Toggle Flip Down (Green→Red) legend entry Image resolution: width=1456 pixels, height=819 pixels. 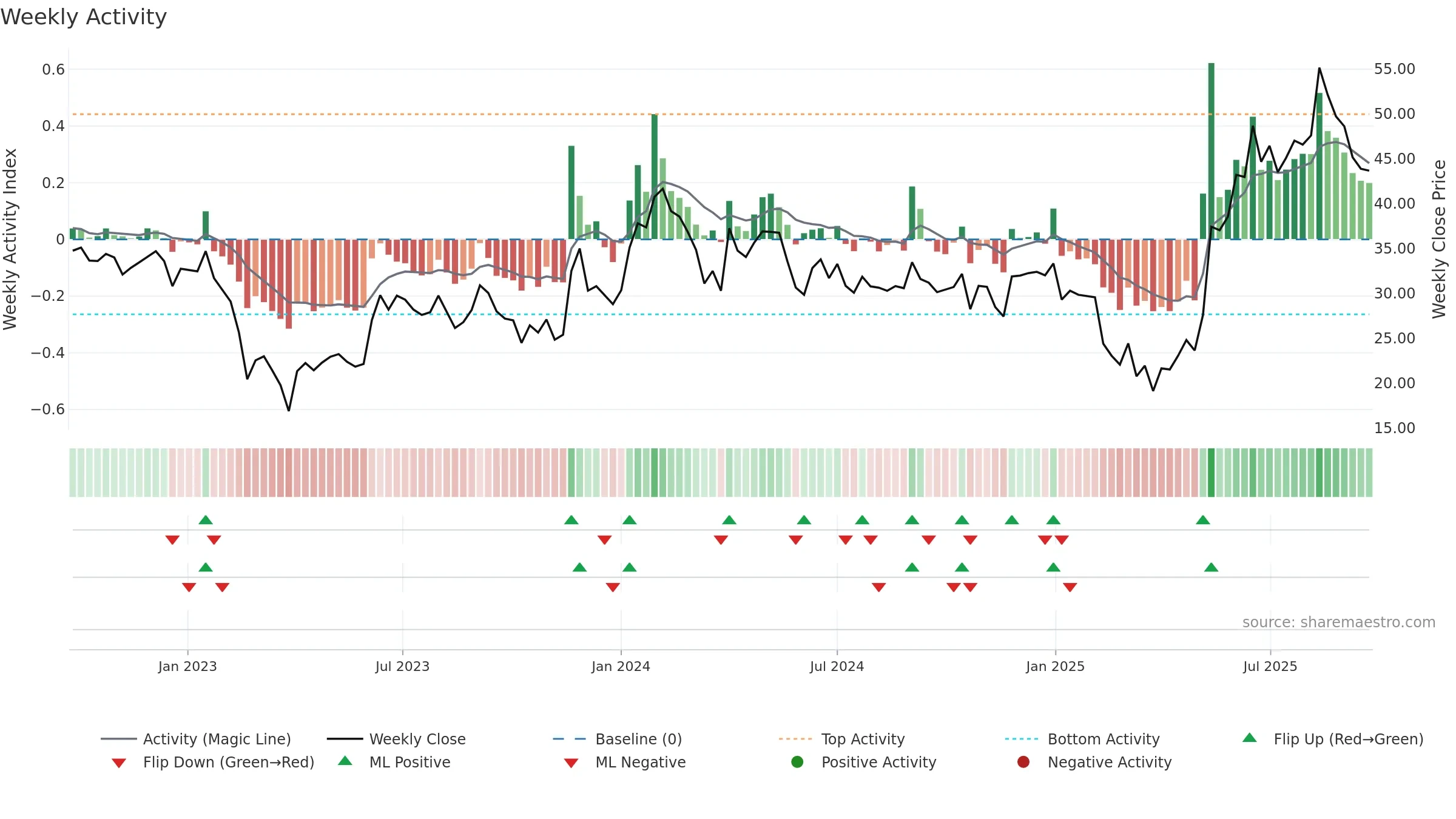212,762
